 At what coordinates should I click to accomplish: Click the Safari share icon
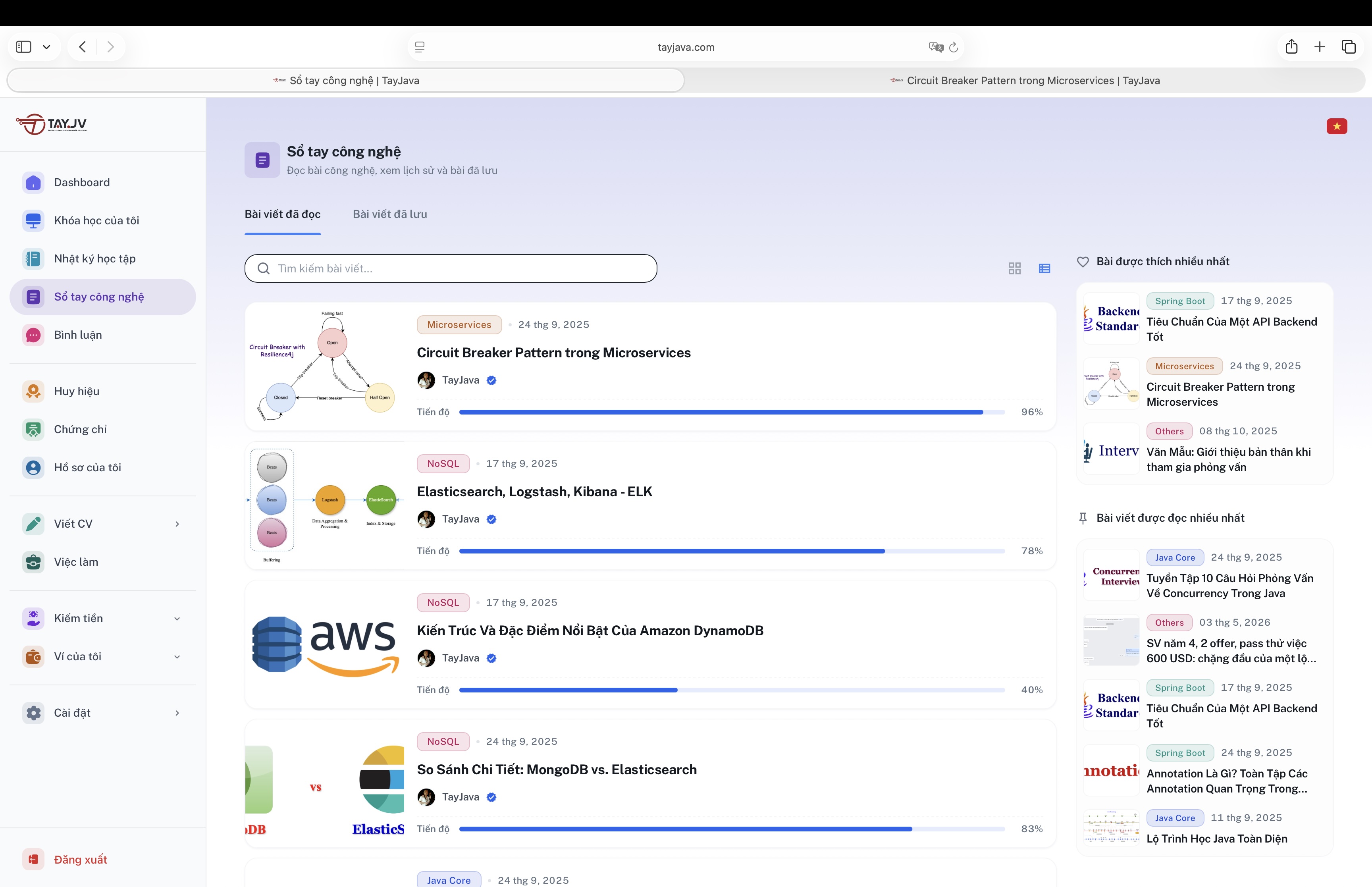1291,47
